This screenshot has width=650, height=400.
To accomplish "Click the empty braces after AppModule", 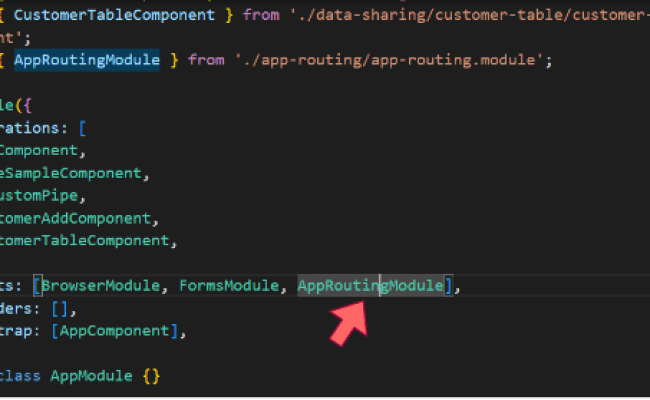I will (151, 376).
